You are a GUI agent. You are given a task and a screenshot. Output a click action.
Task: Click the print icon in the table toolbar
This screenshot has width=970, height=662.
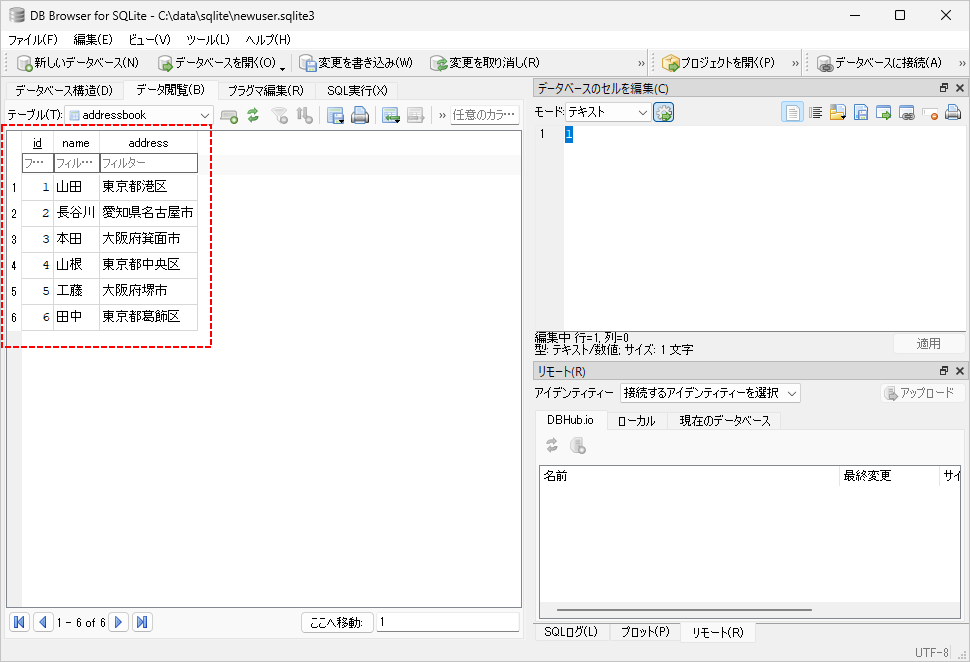[360, 115]
